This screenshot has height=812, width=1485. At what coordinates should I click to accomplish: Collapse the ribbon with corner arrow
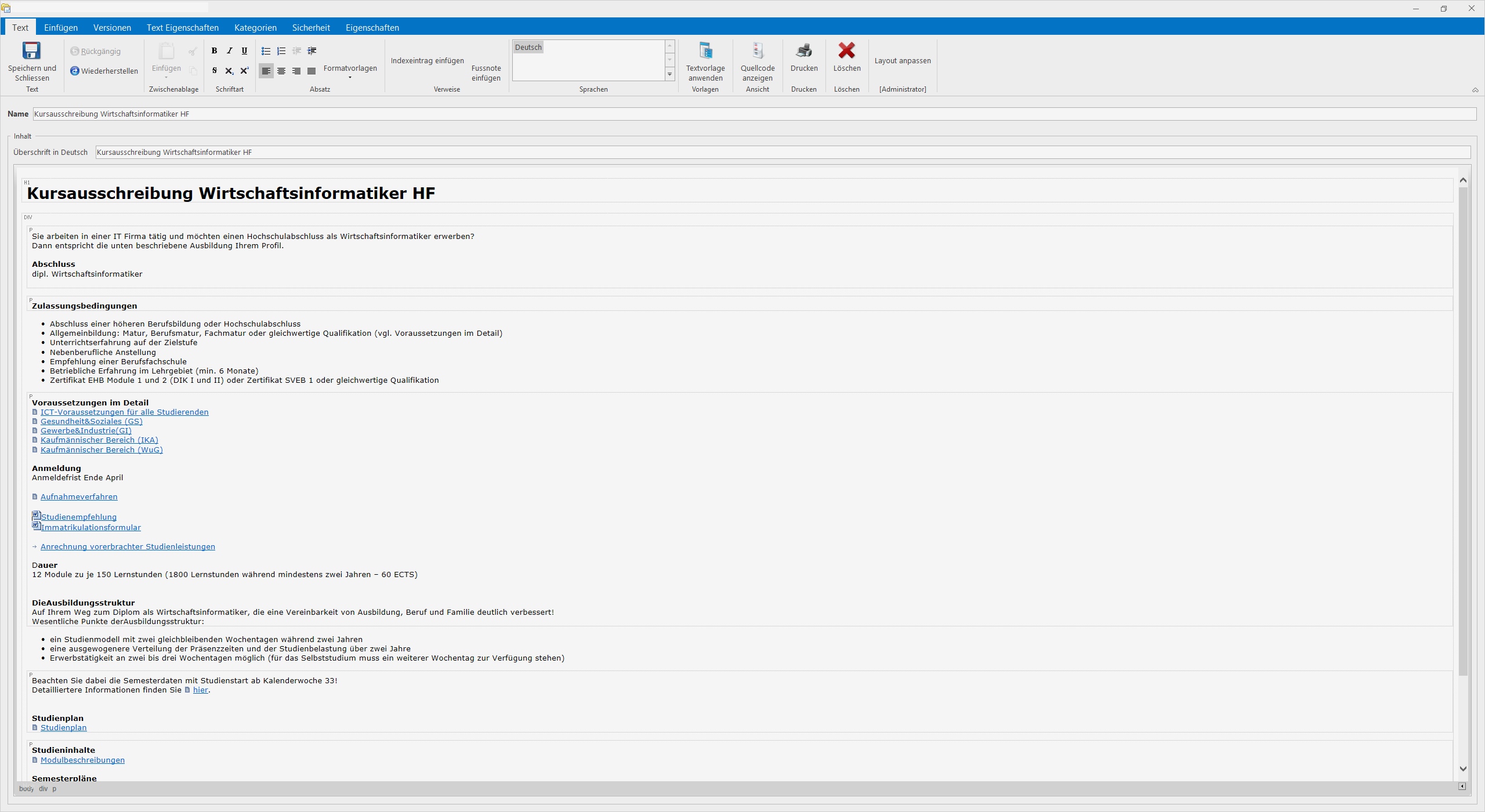click(x=1475, y=90)
